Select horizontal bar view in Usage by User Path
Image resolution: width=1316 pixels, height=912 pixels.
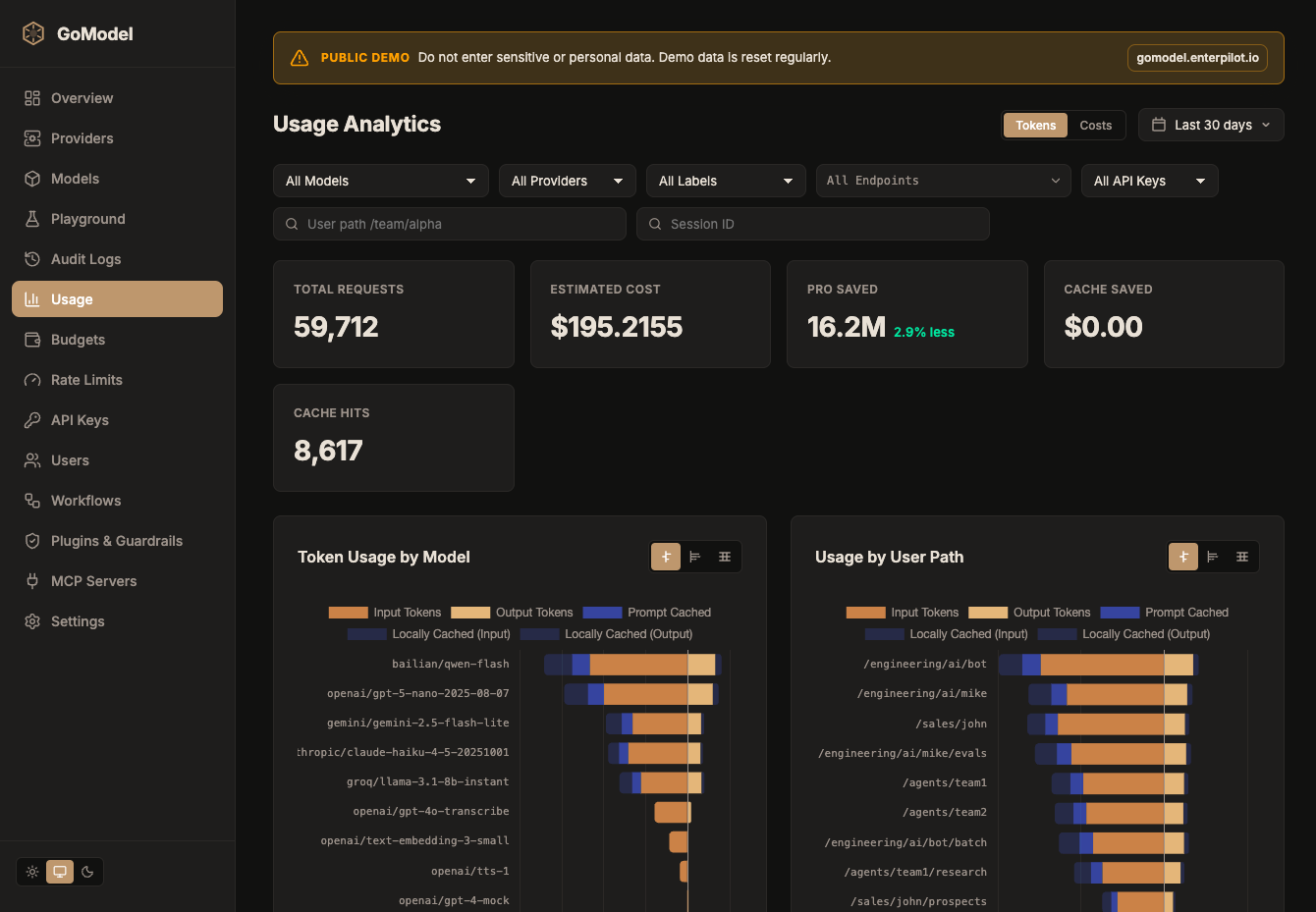point(1213,557)
